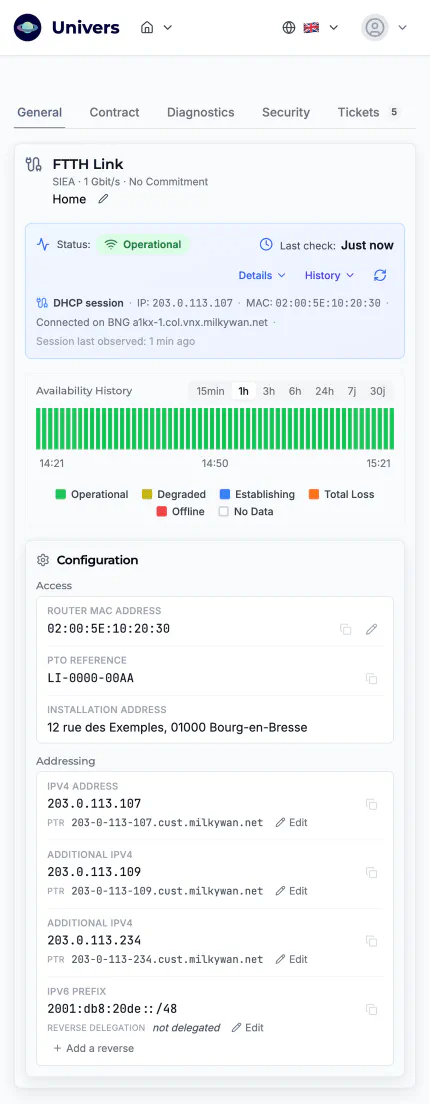Click the Univers brand name
This screenshot has height=1104, width=430.
coord(86,27)
